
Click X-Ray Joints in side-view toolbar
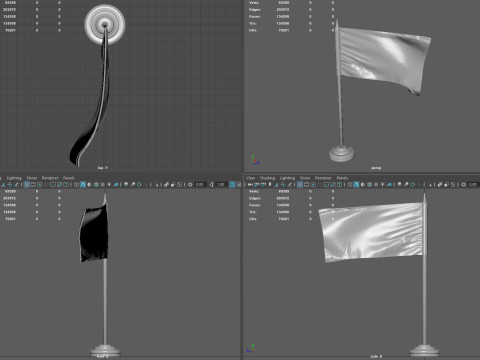click(x=453, y=184)
